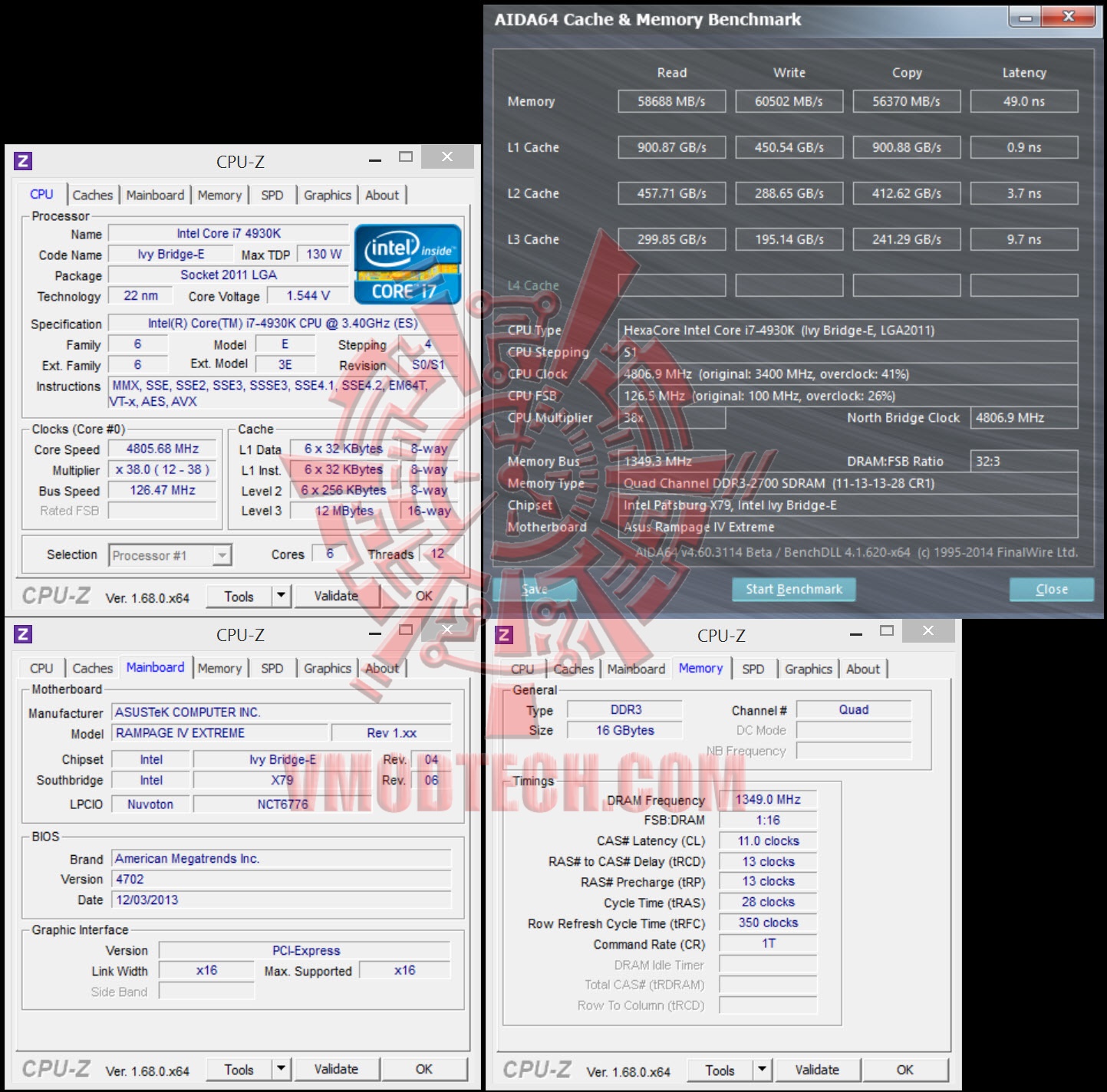Open About tab in the Memory CPU-Z window
Image resolution: width=1107 pixels, height=1092 pixels.
863,669
